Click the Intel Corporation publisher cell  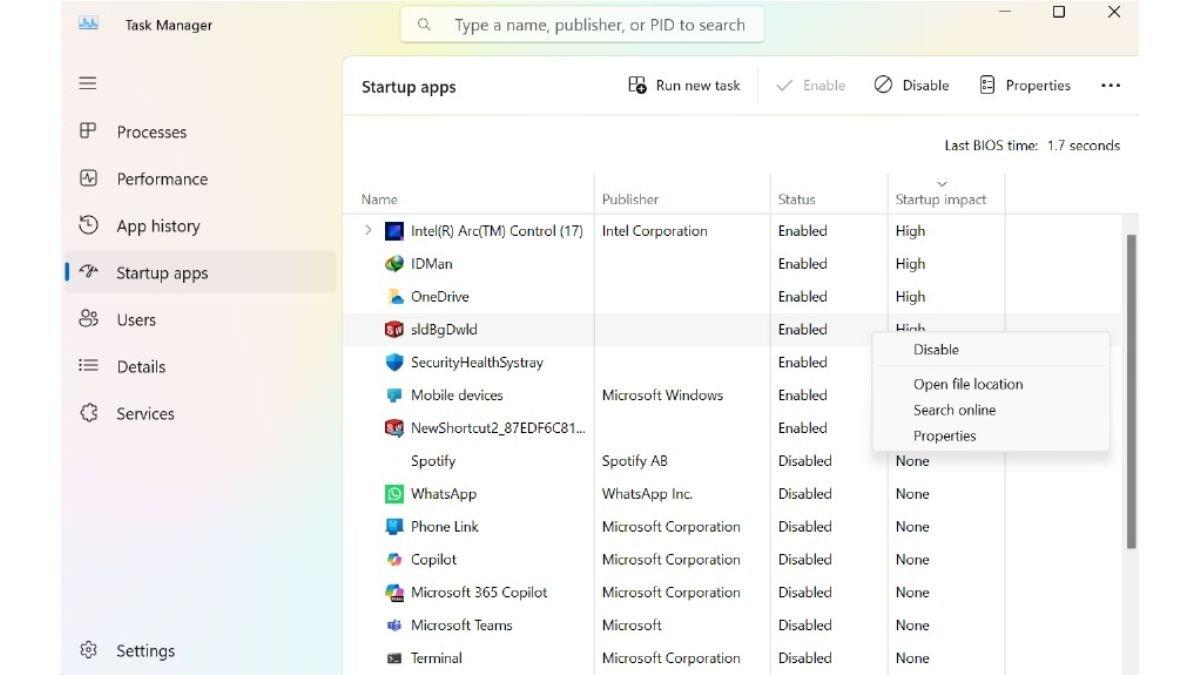pyautogui.click(x=654, y=231)
